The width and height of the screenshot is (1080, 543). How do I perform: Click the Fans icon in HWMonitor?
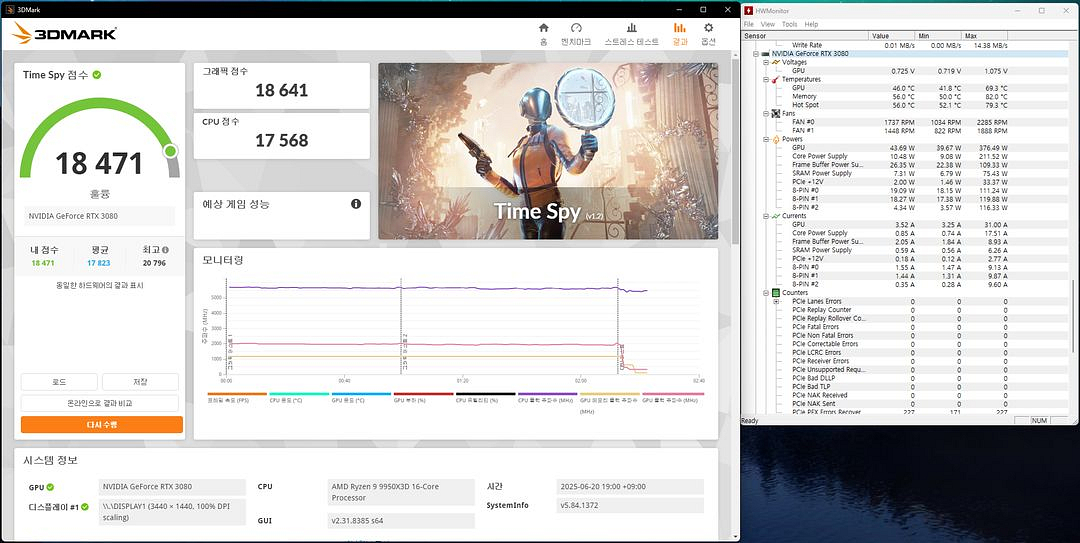[x=776, y=114]
